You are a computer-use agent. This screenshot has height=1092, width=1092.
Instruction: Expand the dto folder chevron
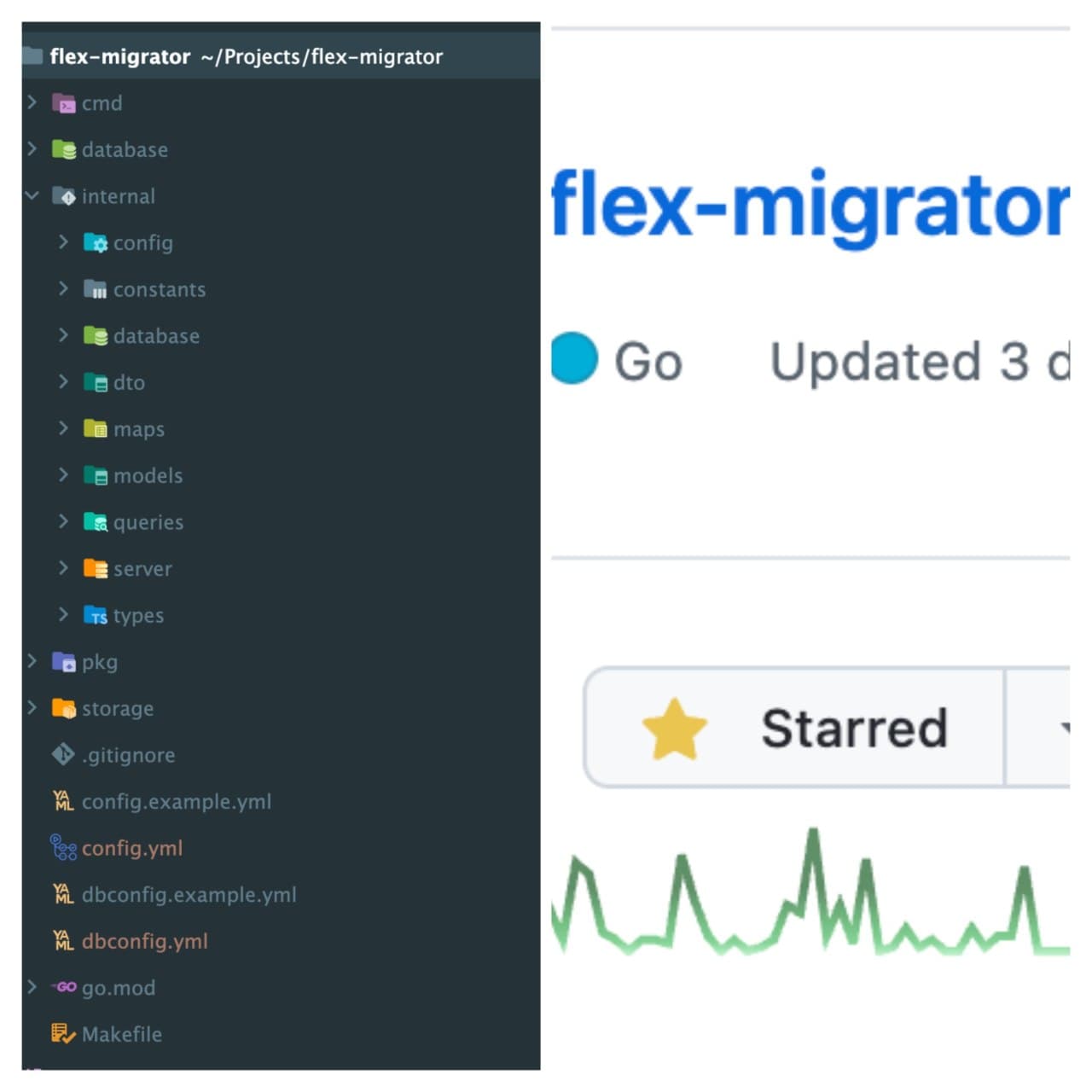(63, 382)
